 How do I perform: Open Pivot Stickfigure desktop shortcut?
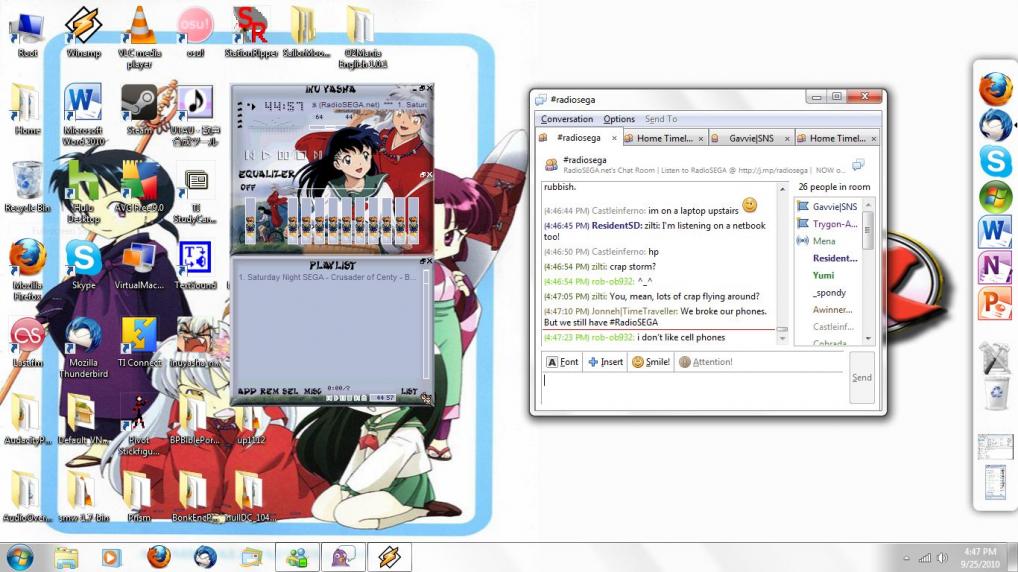tap(139, 424)
